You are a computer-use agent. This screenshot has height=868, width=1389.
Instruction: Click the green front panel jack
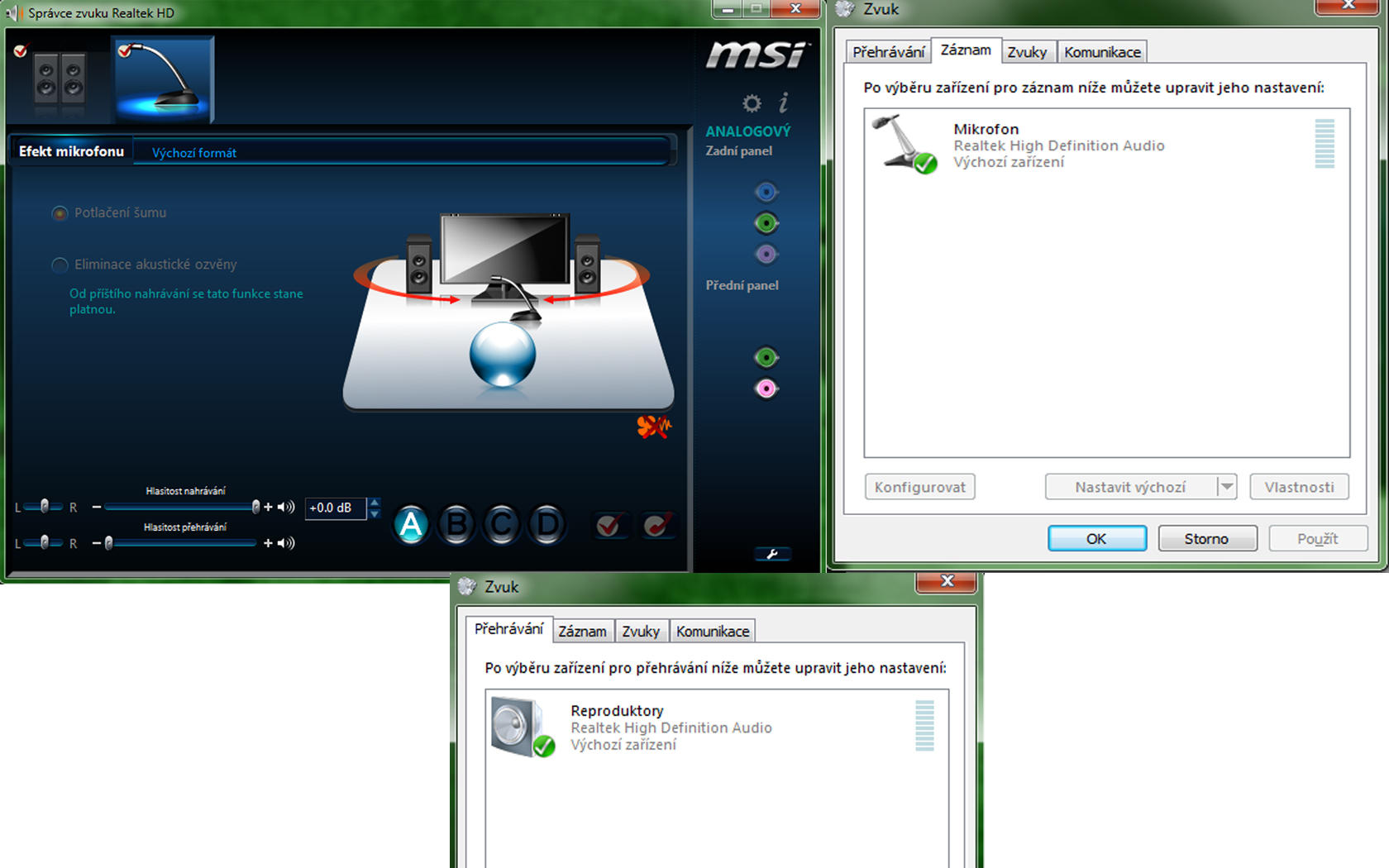pos(766,357)
